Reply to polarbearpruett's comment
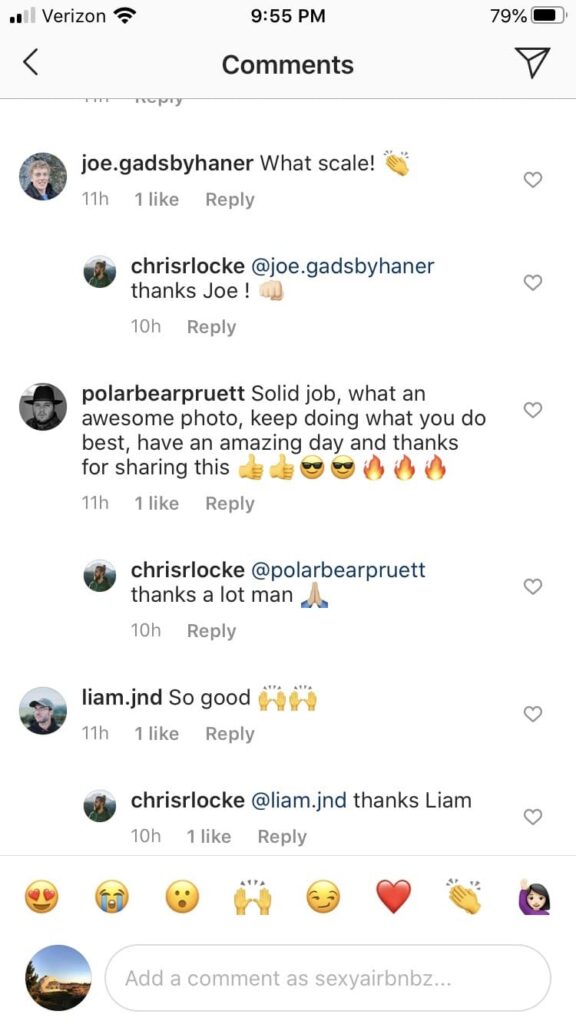The height and width of the screenshot is (1024, 576). click(229, 503)
